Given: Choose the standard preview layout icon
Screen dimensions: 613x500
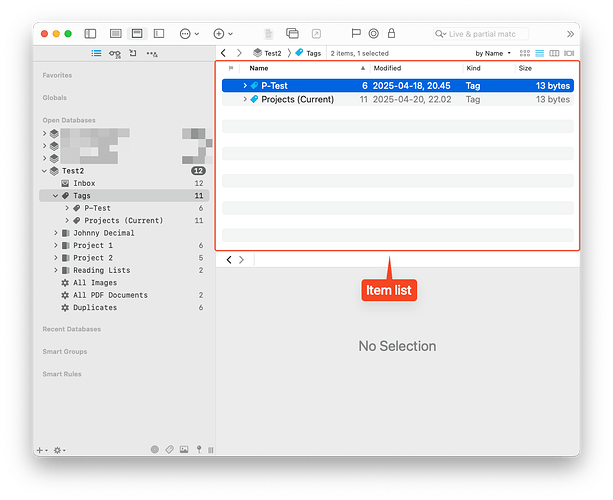Looking at the screenshot, I should (x=137, y=34).
